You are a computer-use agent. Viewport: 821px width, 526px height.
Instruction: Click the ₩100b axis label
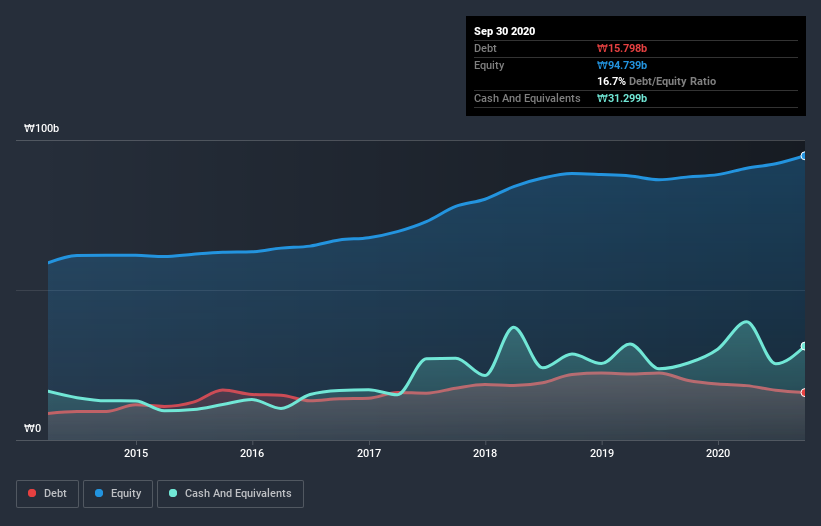[42, 128]
